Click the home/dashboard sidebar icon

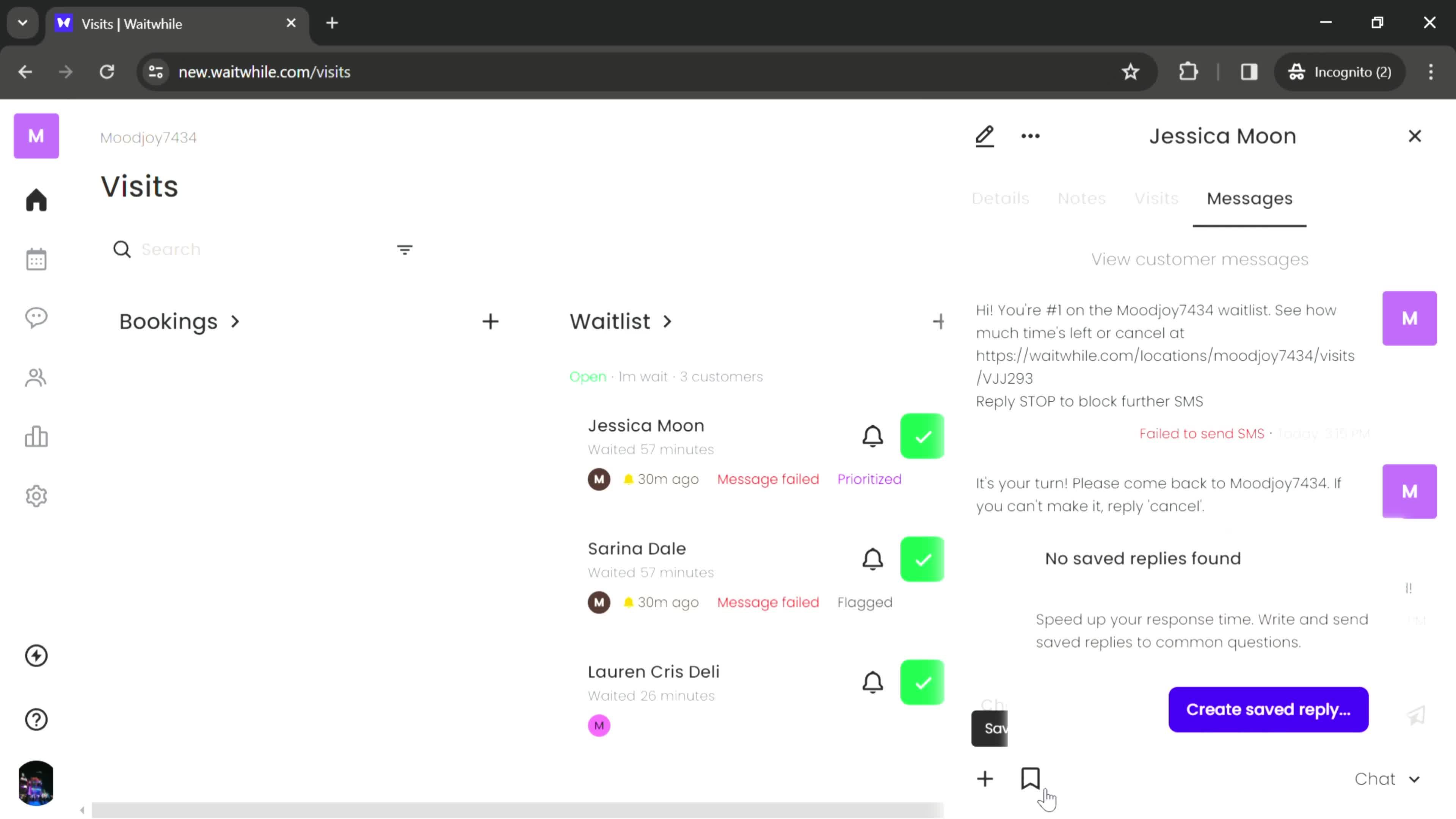[x=36, y=200]
